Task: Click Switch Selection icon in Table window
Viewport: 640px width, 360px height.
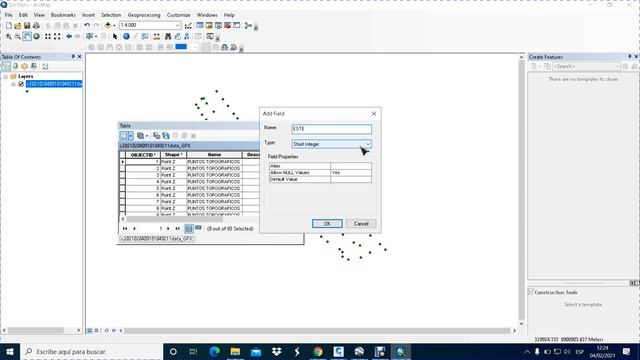Action: point(166,136)
